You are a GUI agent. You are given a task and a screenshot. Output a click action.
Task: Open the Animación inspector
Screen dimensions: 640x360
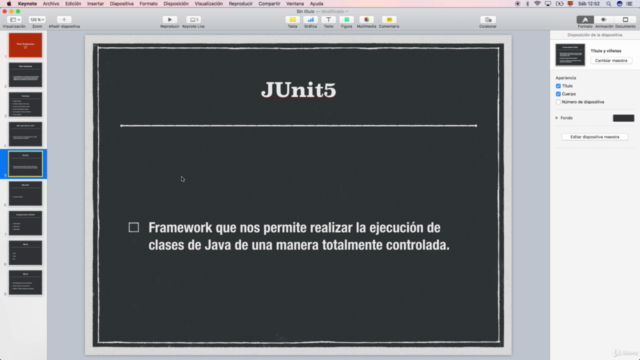click(604, 20)
